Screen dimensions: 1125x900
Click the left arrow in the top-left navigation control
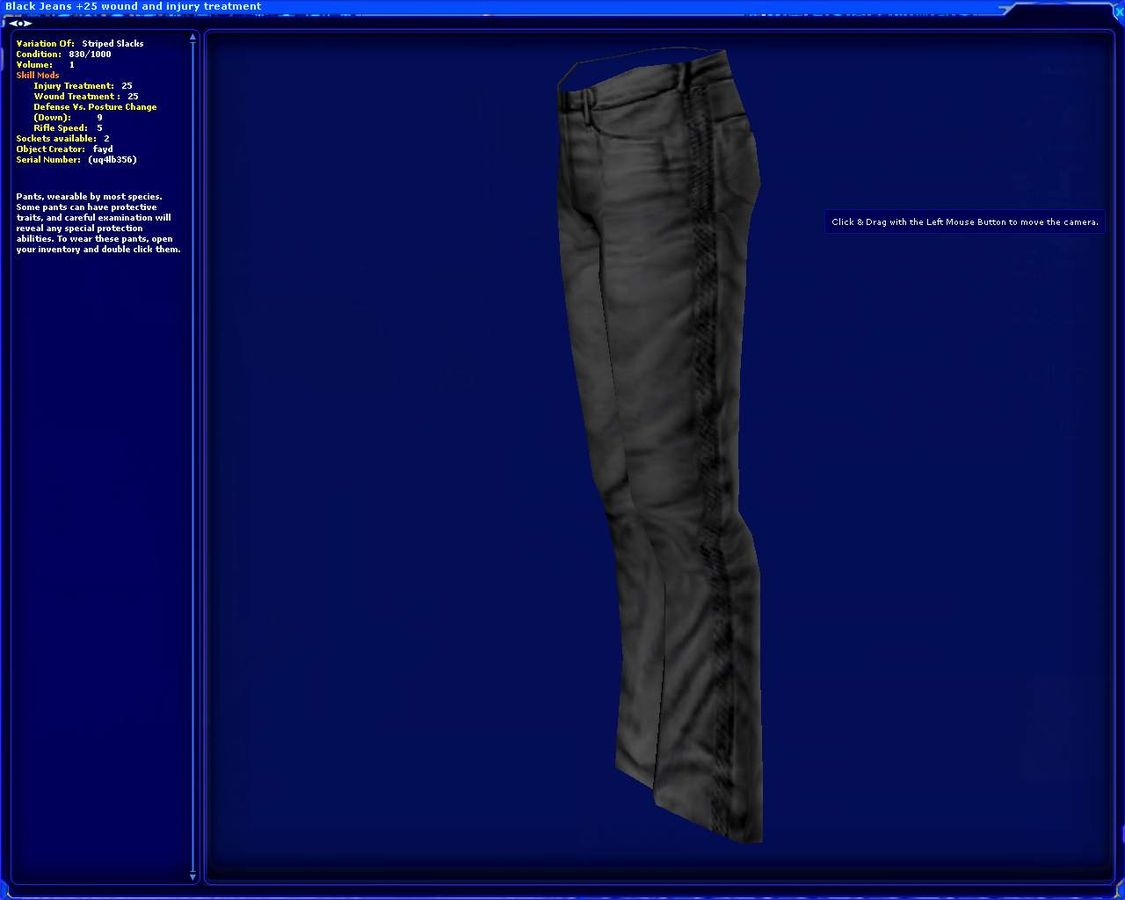(x=13, y=23)
